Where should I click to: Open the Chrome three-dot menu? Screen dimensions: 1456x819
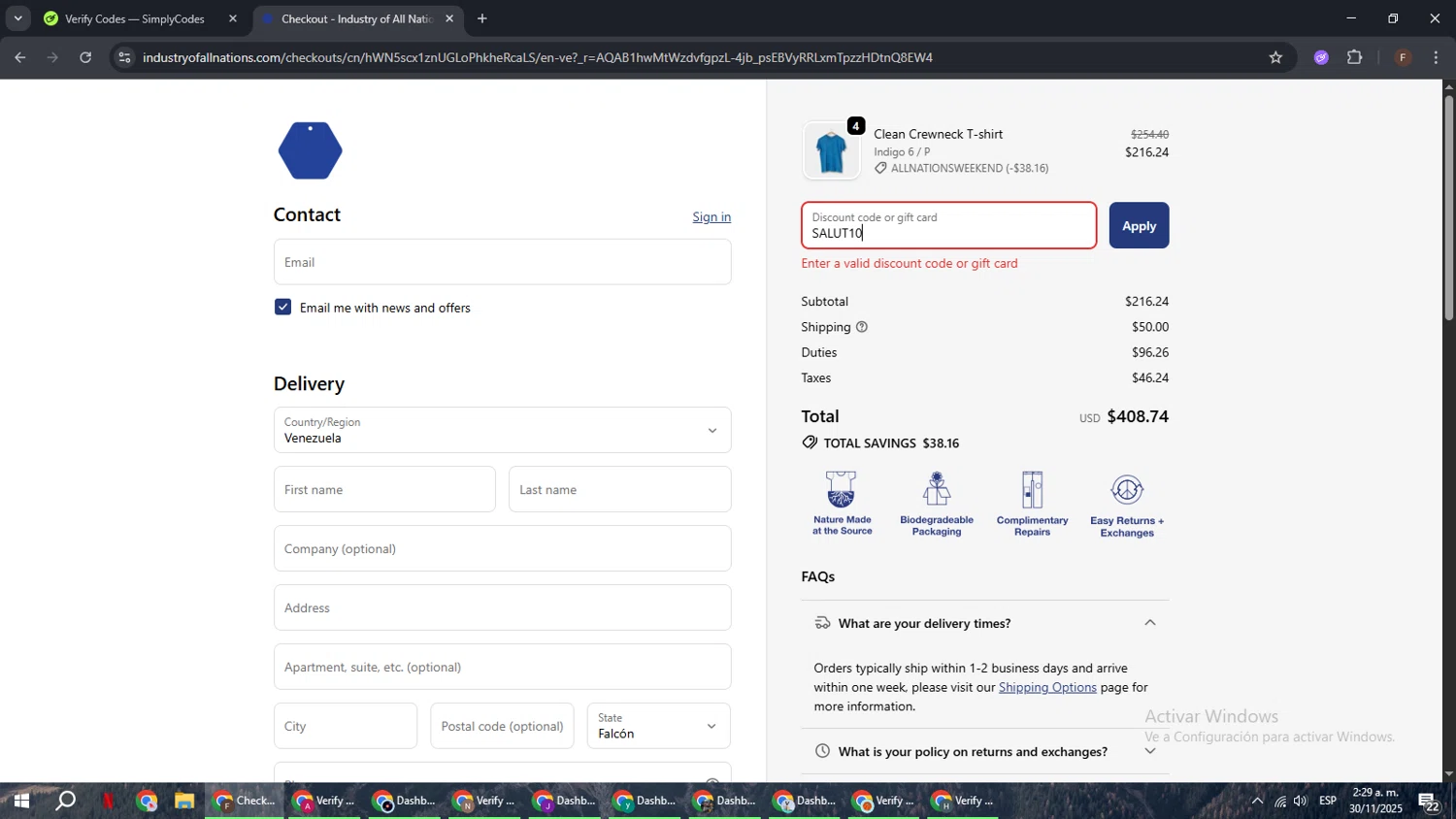1437,57
